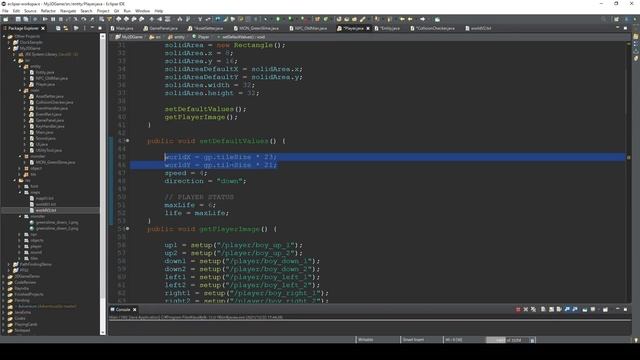The width and height of the screenshot is (640, 360).
Task: Toggle show console on standard out
Action: 567,309
